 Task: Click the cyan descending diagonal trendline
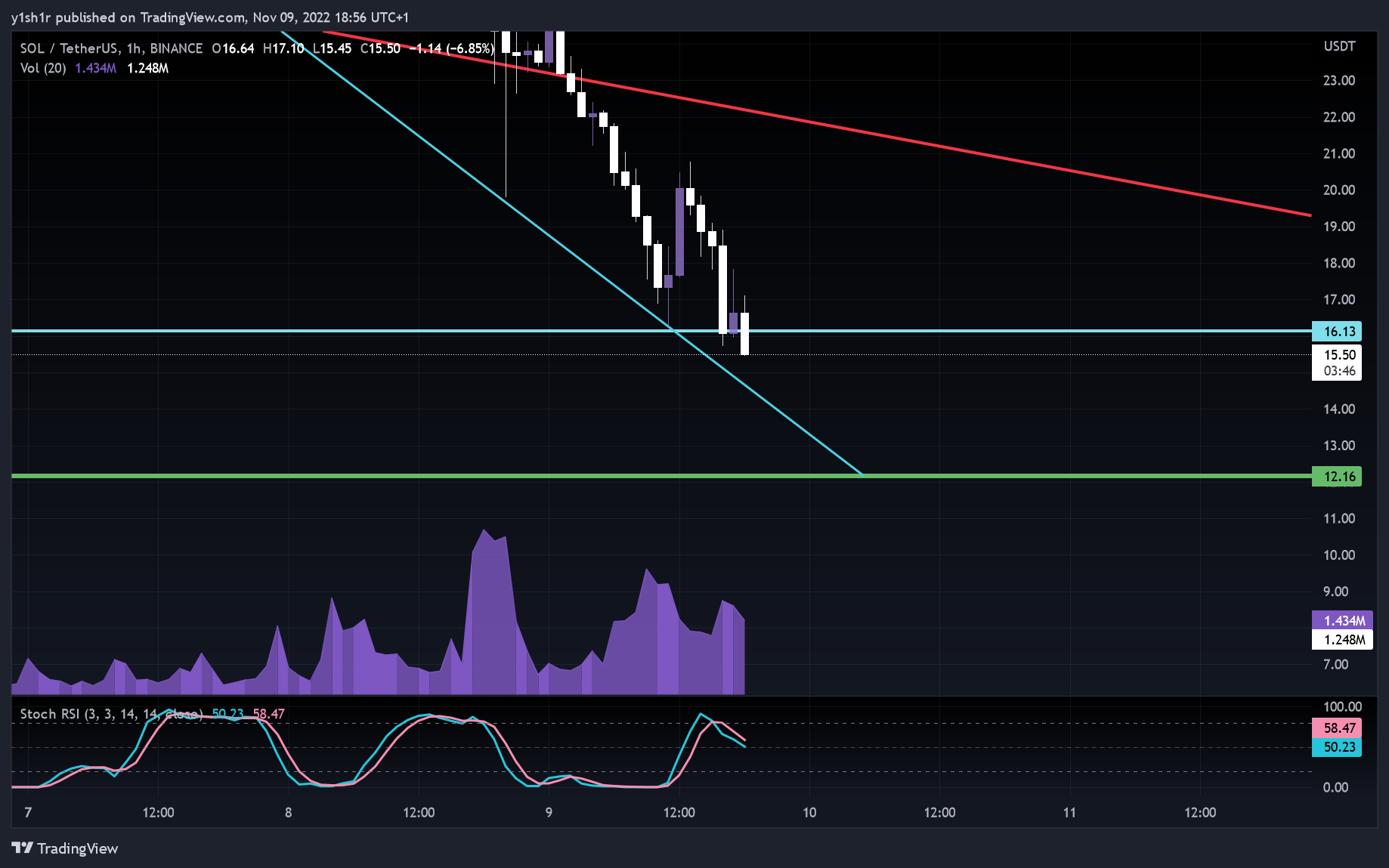[572, 253]
